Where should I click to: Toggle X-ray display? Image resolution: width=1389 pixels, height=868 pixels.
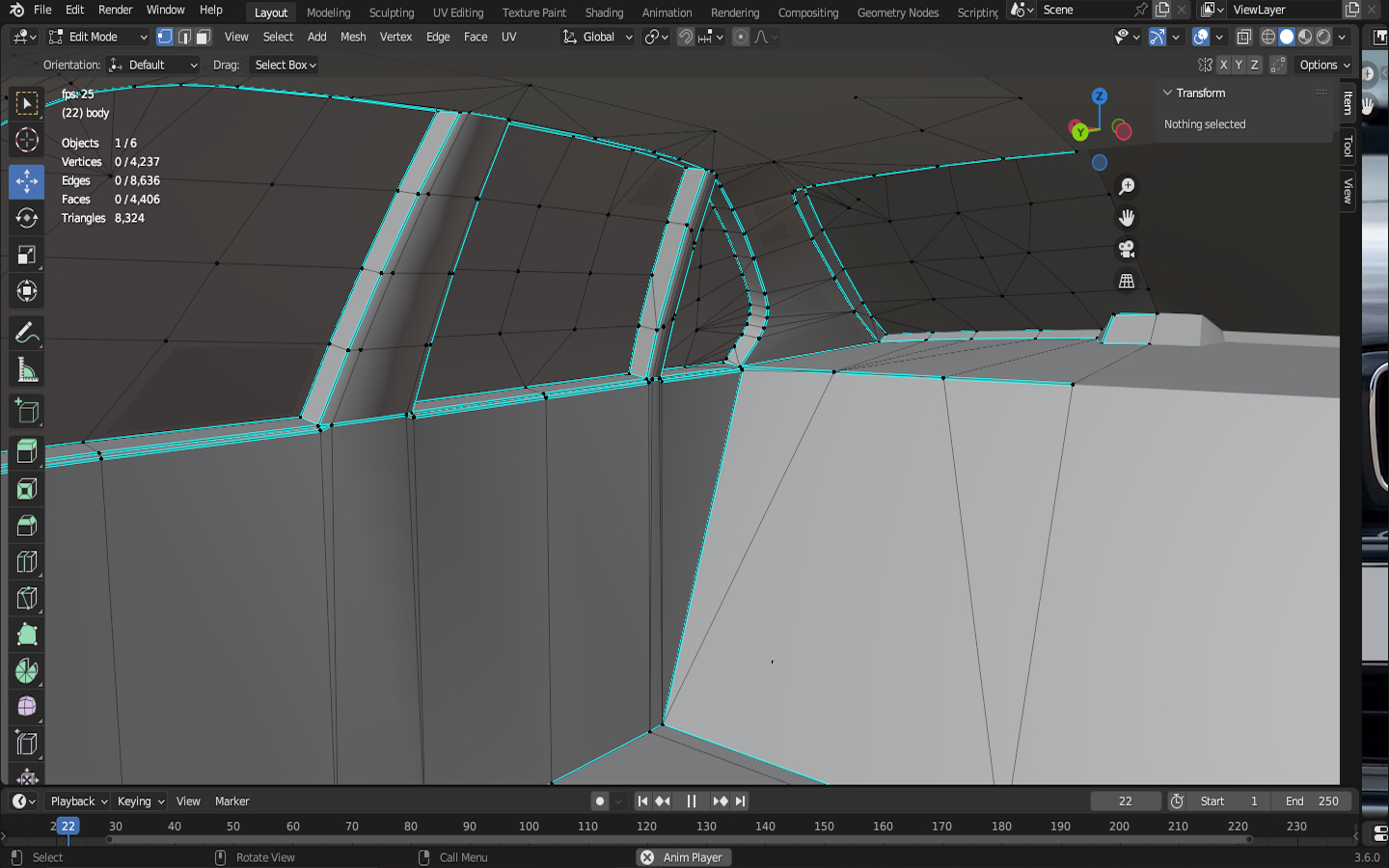pos(1244,37)
